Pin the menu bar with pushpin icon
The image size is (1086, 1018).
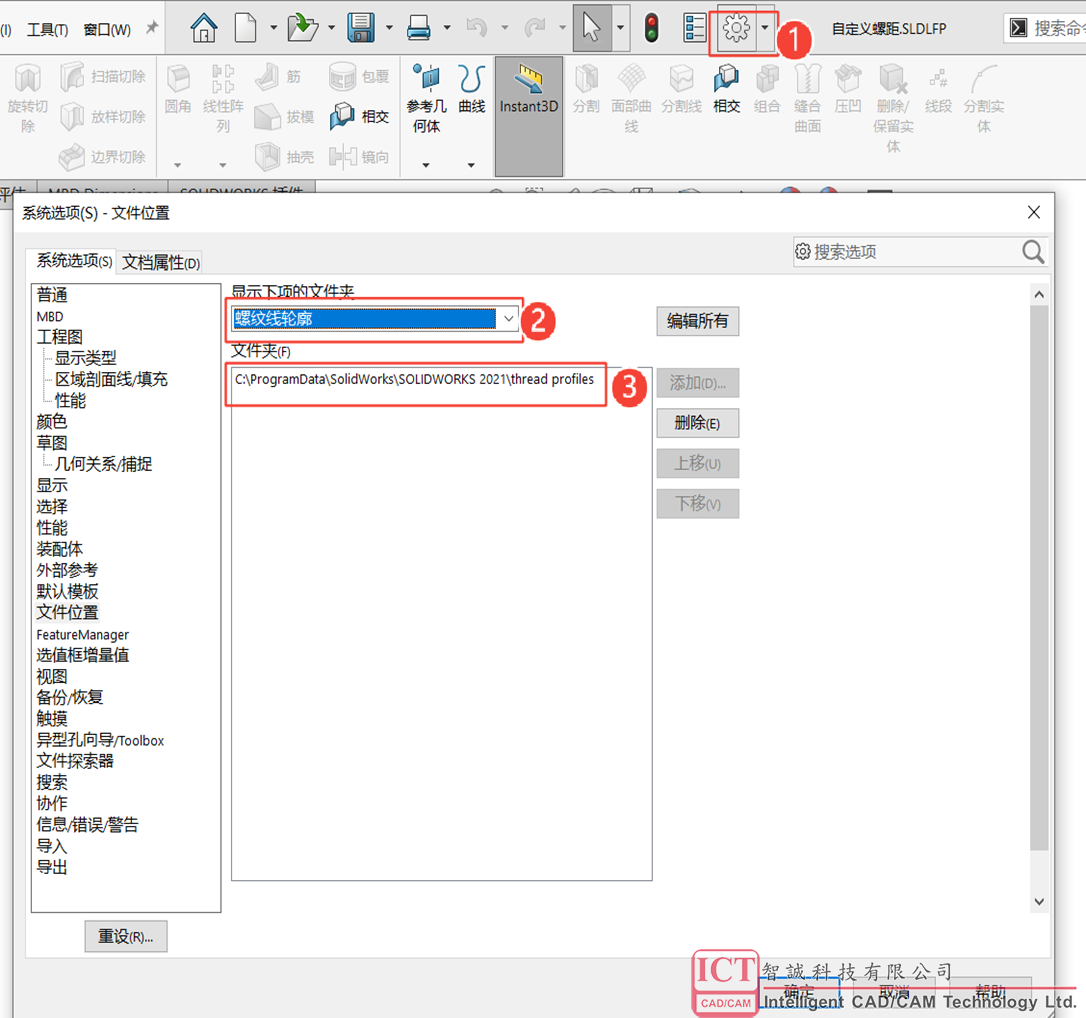pyautogui.click(x=152, y=28)
